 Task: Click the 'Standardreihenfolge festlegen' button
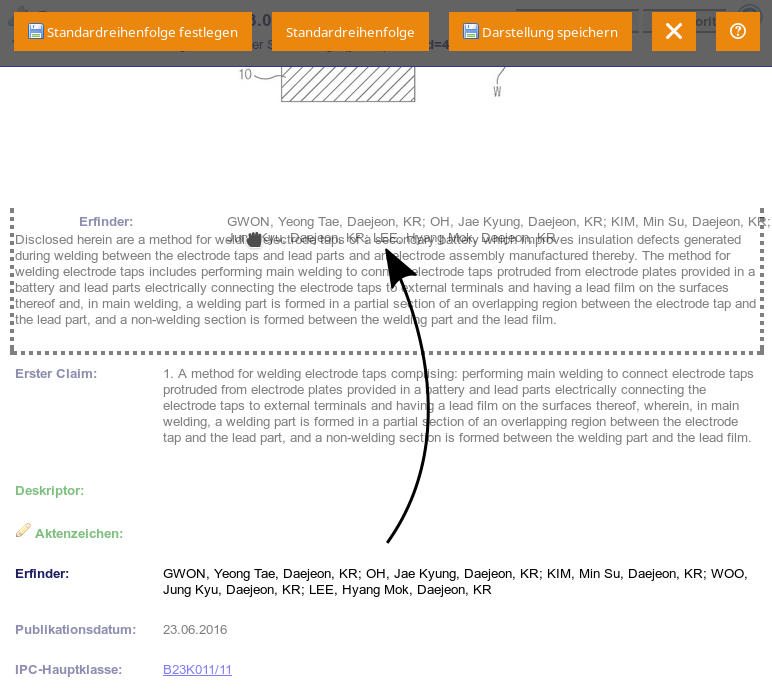point(133,32)
